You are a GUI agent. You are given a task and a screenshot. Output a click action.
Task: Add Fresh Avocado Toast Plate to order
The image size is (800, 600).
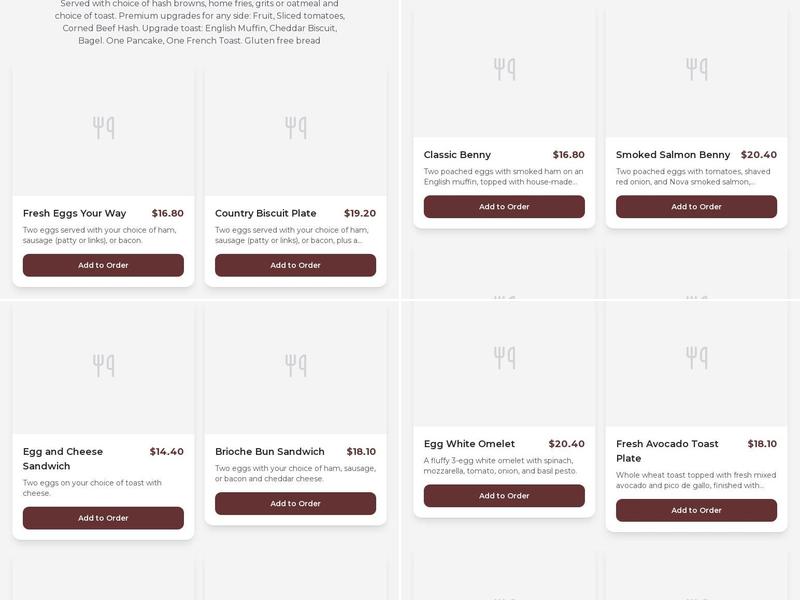coord(696,510)
